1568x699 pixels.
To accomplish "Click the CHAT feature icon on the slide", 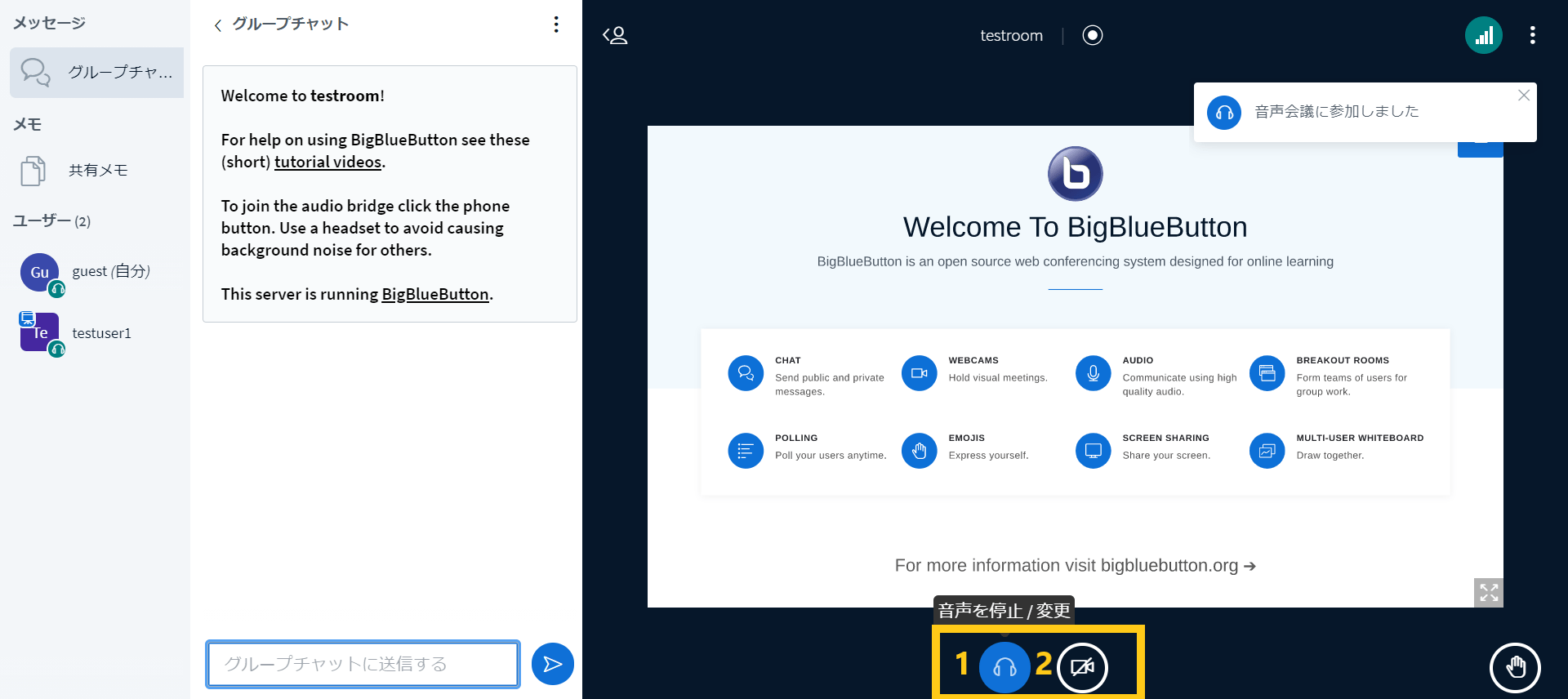I will [746, 373].
